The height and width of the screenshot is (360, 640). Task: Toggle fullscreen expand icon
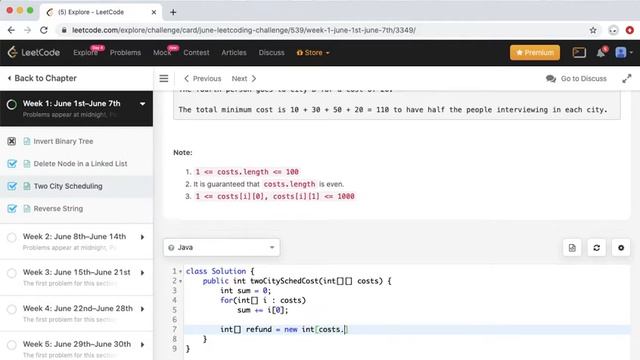click(x=627, y=78)
